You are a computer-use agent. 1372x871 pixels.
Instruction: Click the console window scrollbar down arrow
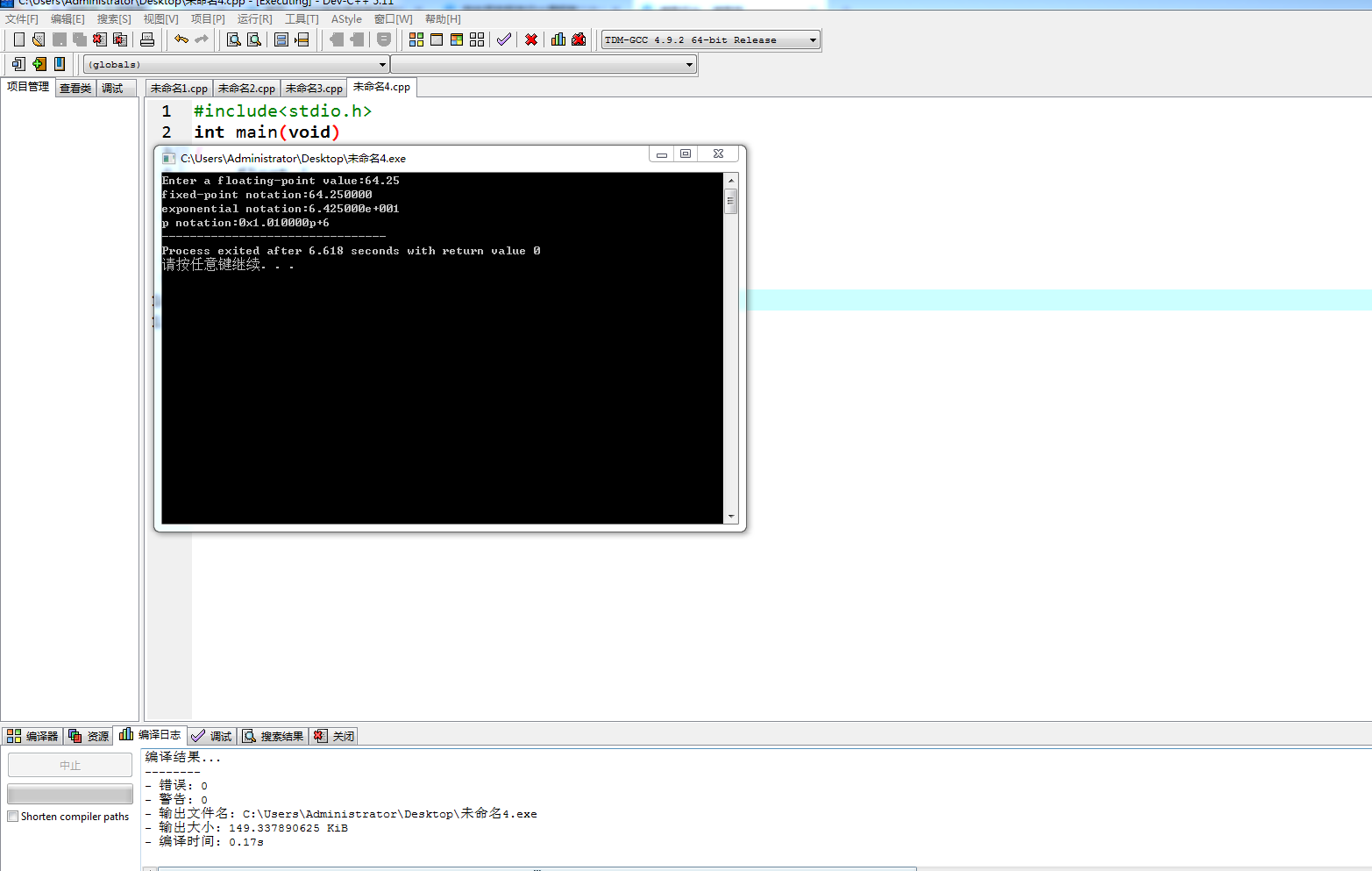click(x=731, y=517)
